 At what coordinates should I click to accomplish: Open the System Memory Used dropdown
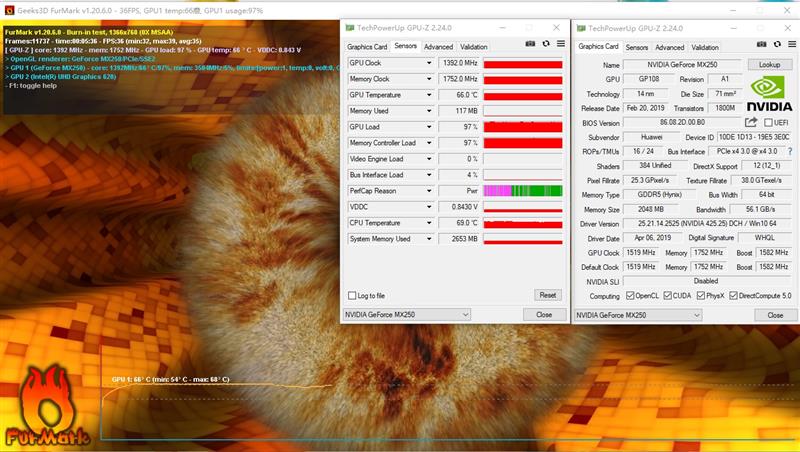(429, 239)
